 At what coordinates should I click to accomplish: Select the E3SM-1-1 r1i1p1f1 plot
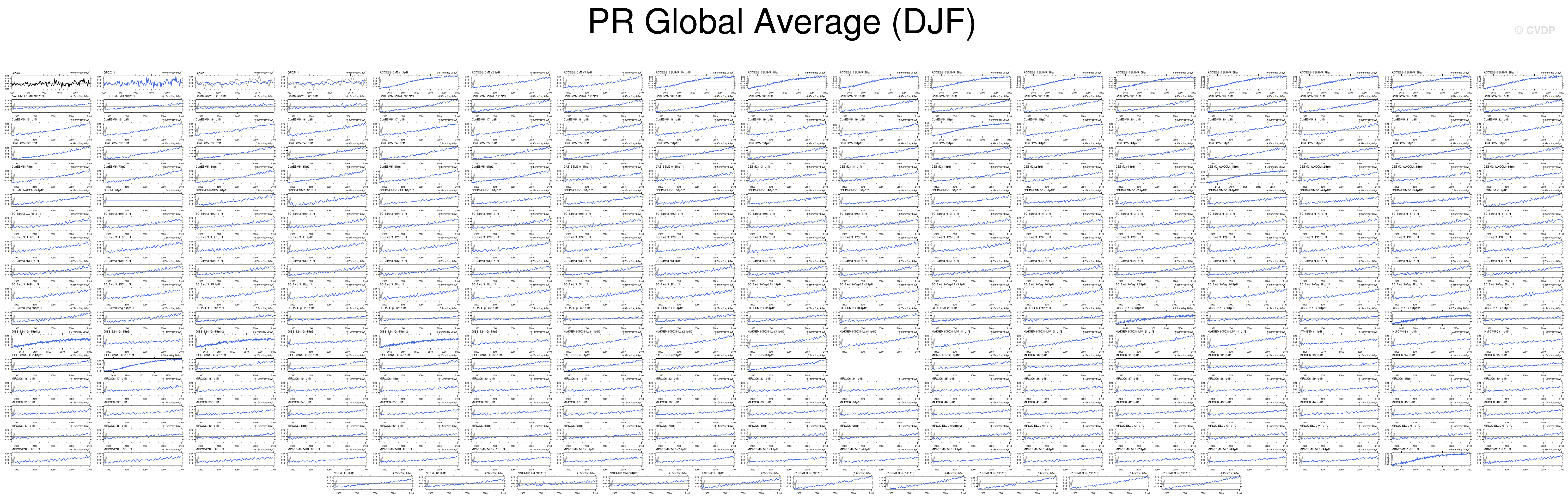pos(1523,200)
